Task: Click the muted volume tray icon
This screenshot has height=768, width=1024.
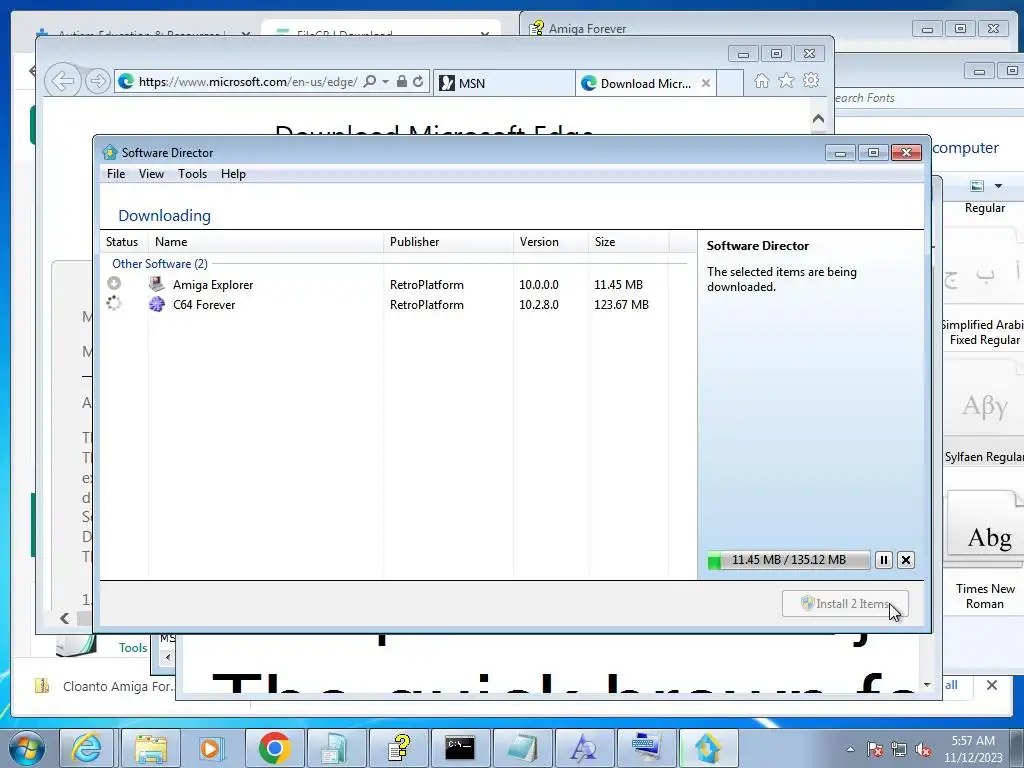Action: pyautogui.click(x=923, y=749)
